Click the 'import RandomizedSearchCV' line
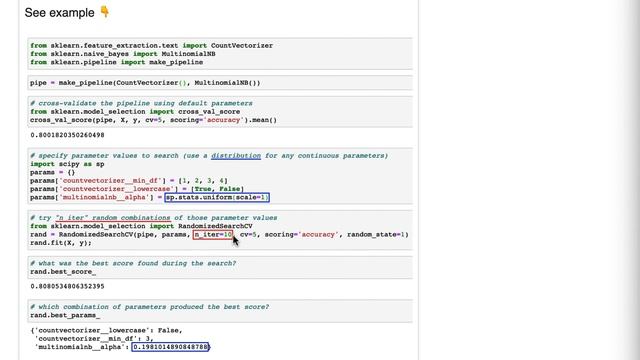Viewport: 640px width, 360px height. (141, 226)
